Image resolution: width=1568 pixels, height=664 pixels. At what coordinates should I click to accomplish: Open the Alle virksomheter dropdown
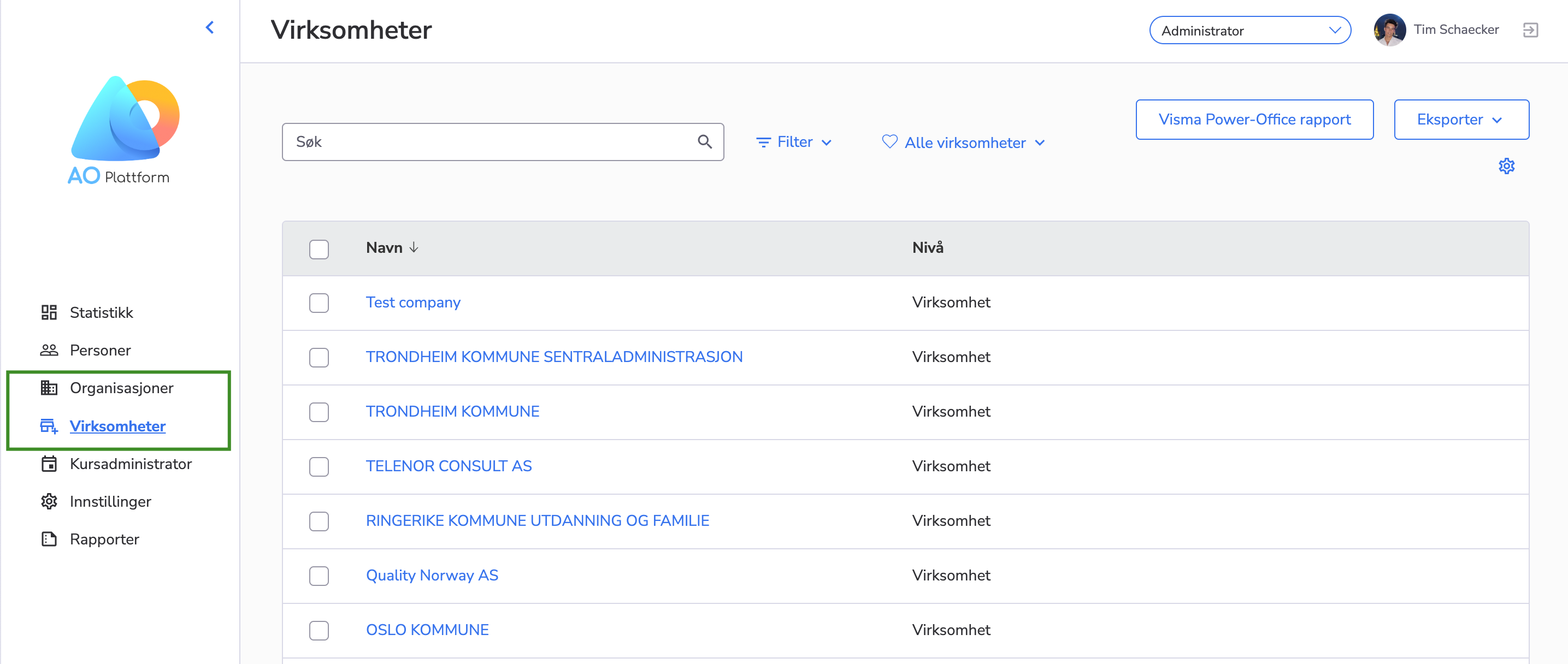pos(964,143)
